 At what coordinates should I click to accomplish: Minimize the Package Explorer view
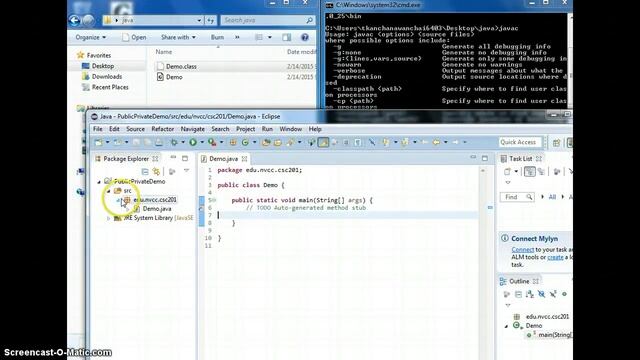(173, 158)
